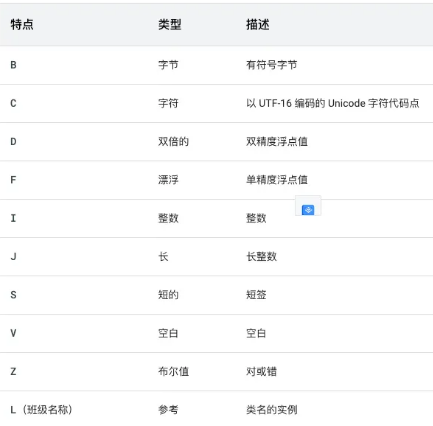Click the 类型 column header
Image resolution: width=433 pixels, height=426 pixels.
click(170, 25)
